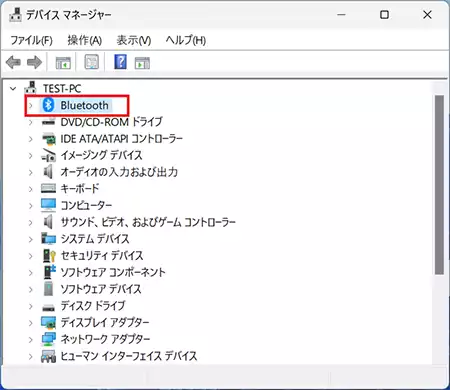Click the サウンド、ビデオ、およびゲーム コントローラー speaker icon
This screenshot has width=450, height=390.
point(48,222)
